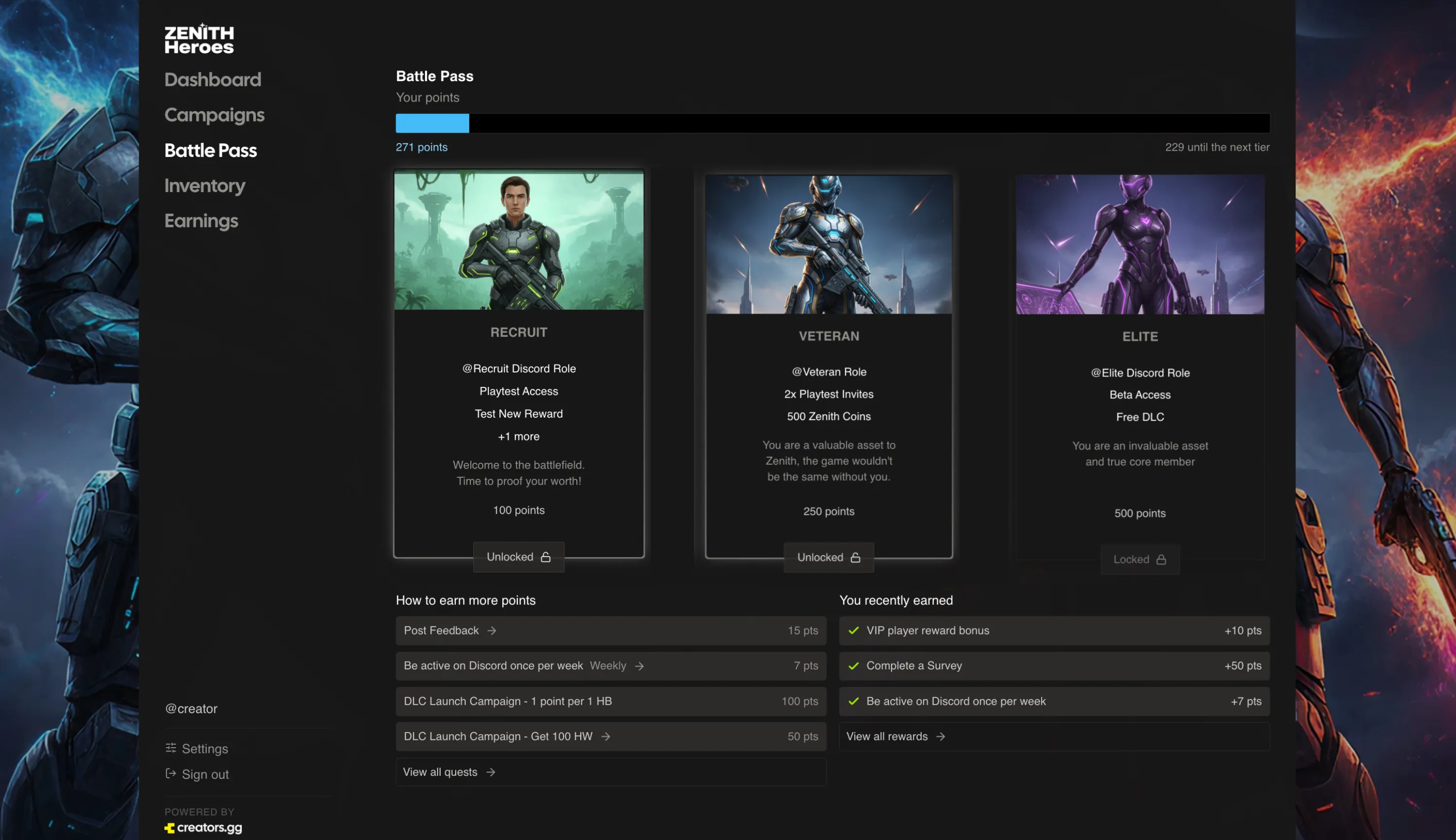Click '271 points' label
1456x840 pixels.
tap(421, 147)
